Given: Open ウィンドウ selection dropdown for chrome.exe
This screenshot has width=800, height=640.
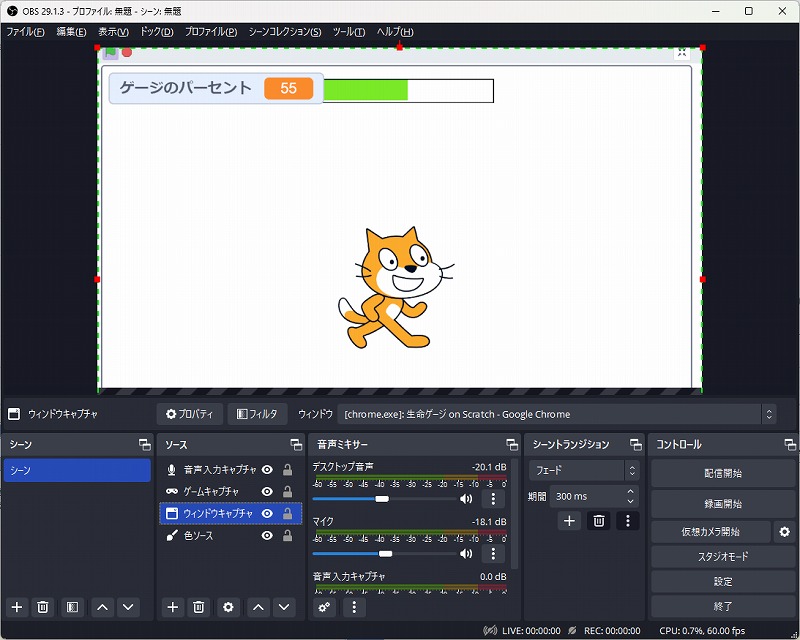Looking at the screenshot, I should pyautogui.click(x=557, y=414).
